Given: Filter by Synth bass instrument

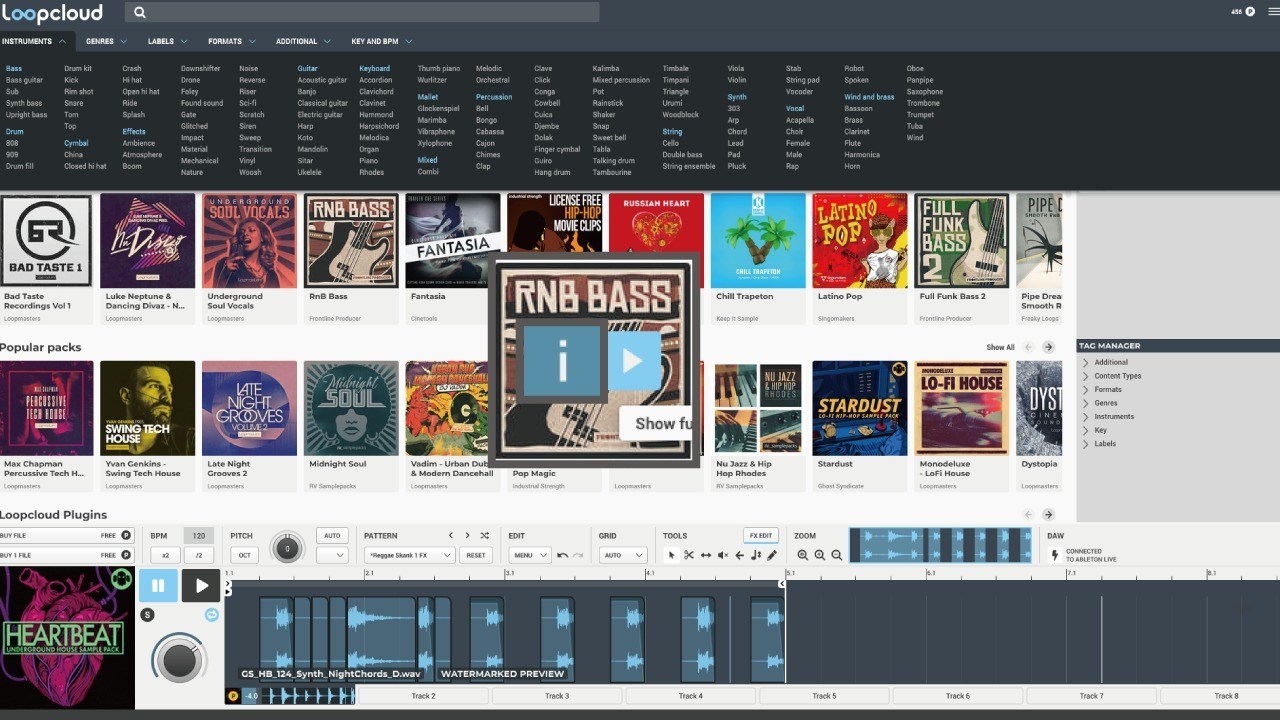Looking at the screenshot, I should tap(24, 103).
